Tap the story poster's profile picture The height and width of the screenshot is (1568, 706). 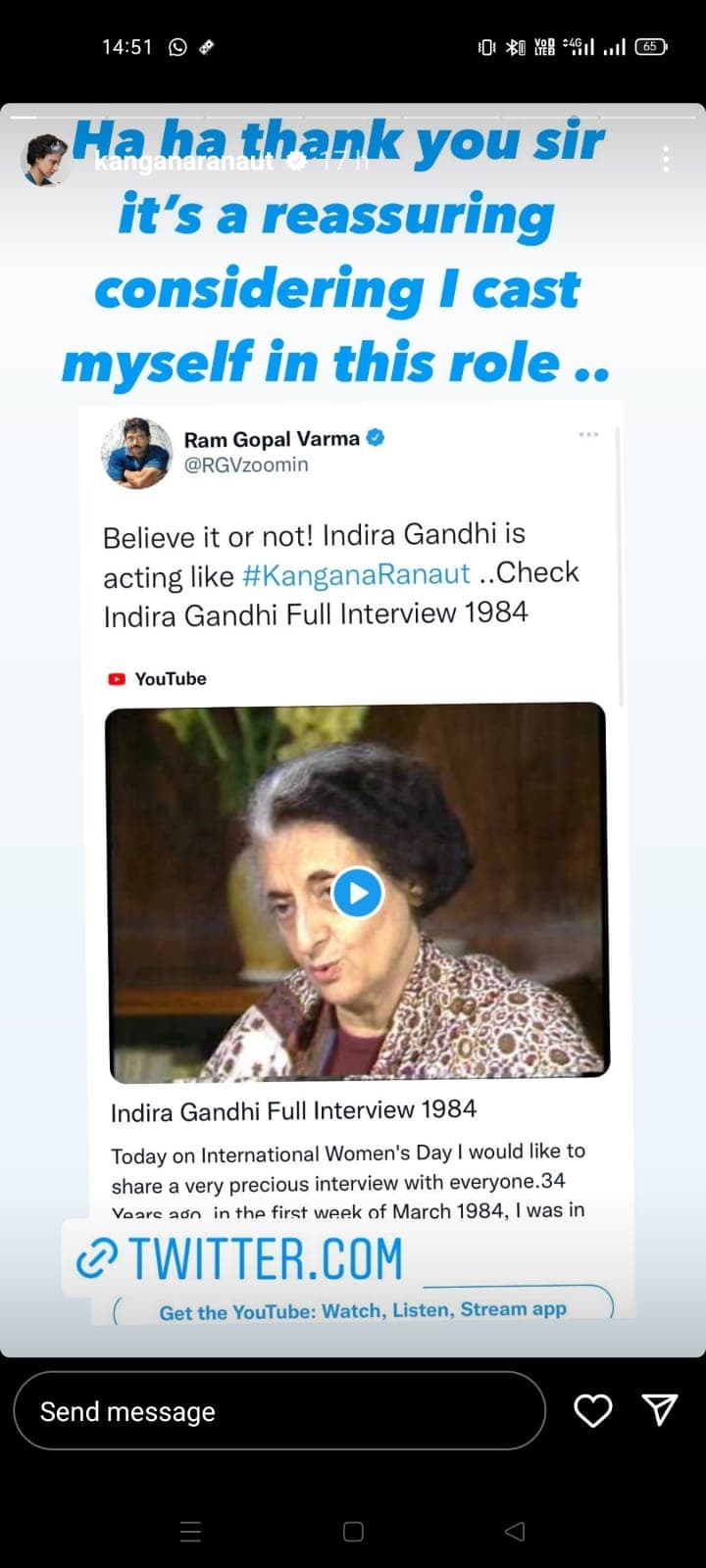[x=45, y=158]
